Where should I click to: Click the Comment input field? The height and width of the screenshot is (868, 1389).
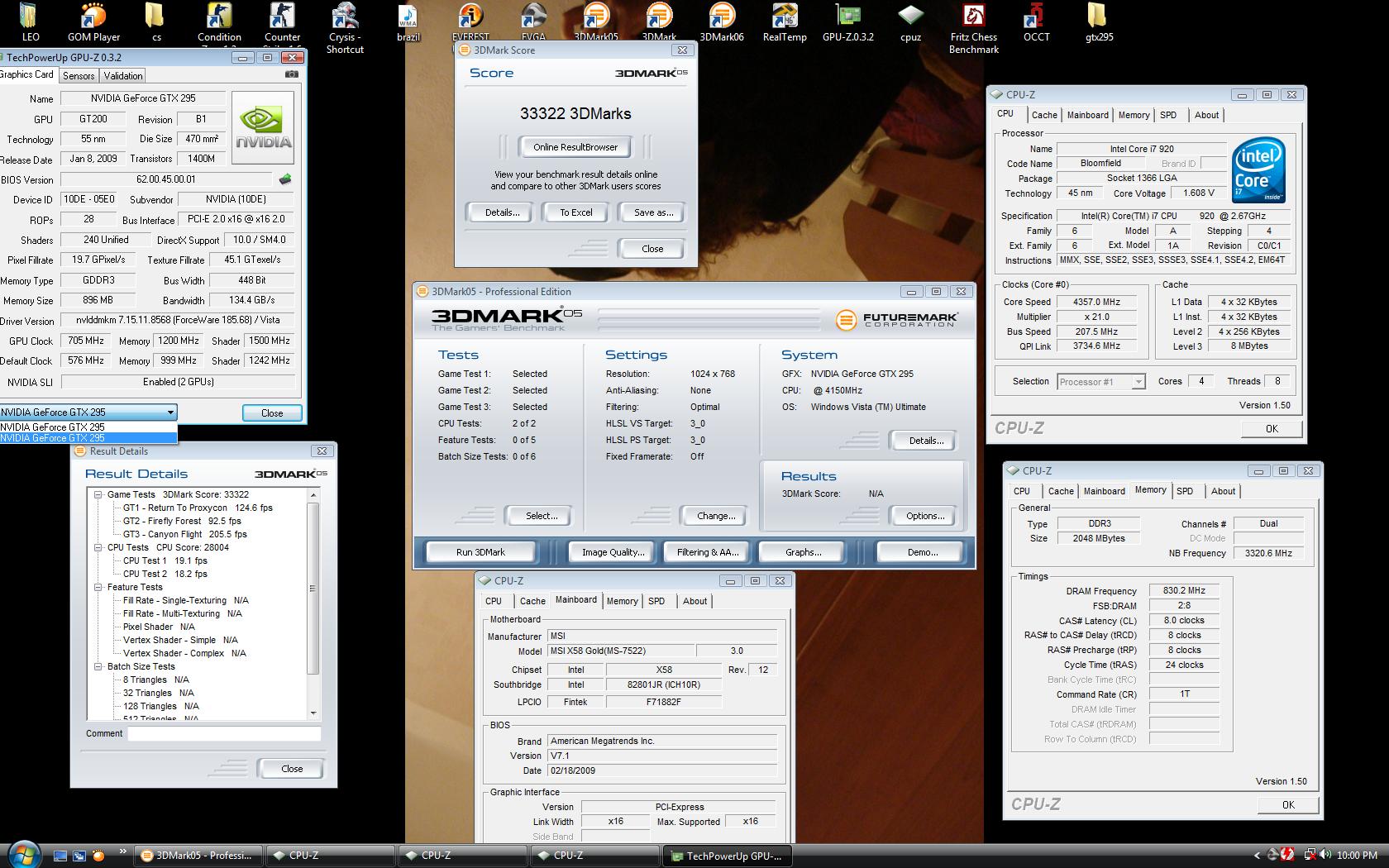224,733
